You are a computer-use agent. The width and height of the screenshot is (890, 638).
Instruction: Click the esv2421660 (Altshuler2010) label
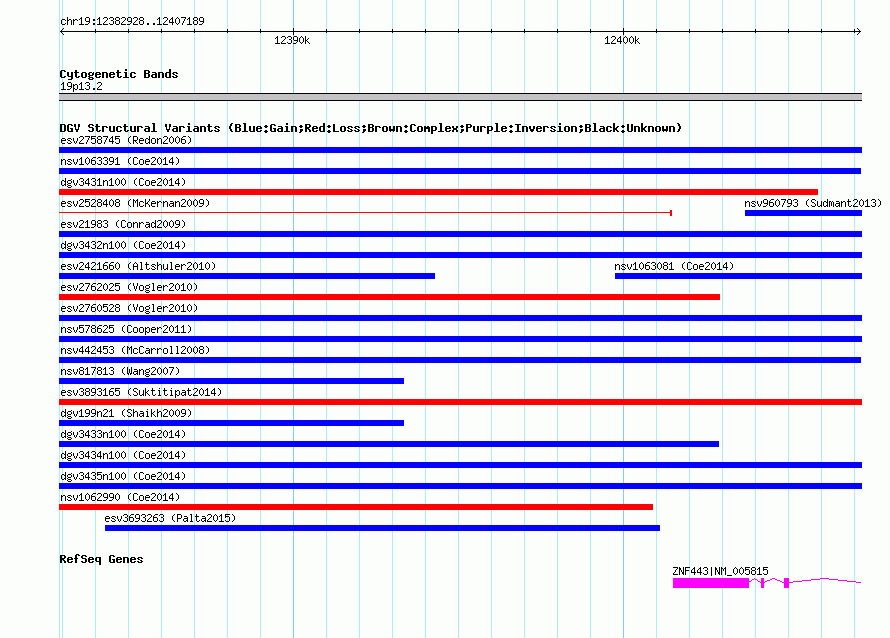tap(138, 266)
